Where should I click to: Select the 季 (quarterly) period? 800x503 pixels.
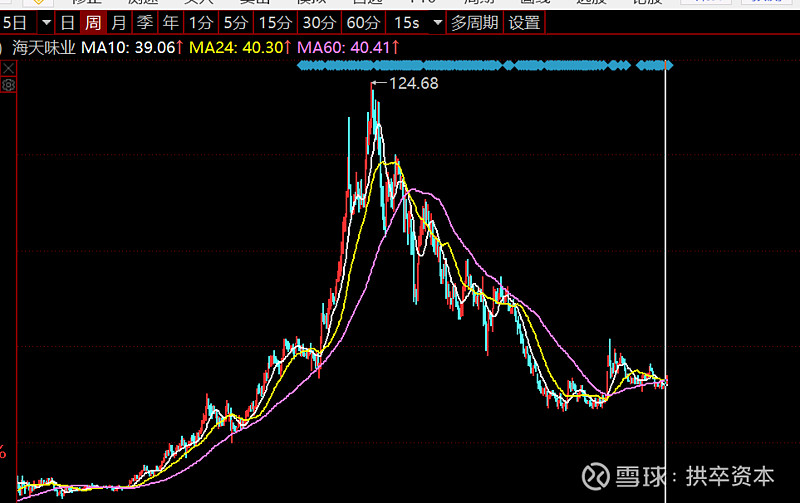pyautogui.click(x=145, y=23)
